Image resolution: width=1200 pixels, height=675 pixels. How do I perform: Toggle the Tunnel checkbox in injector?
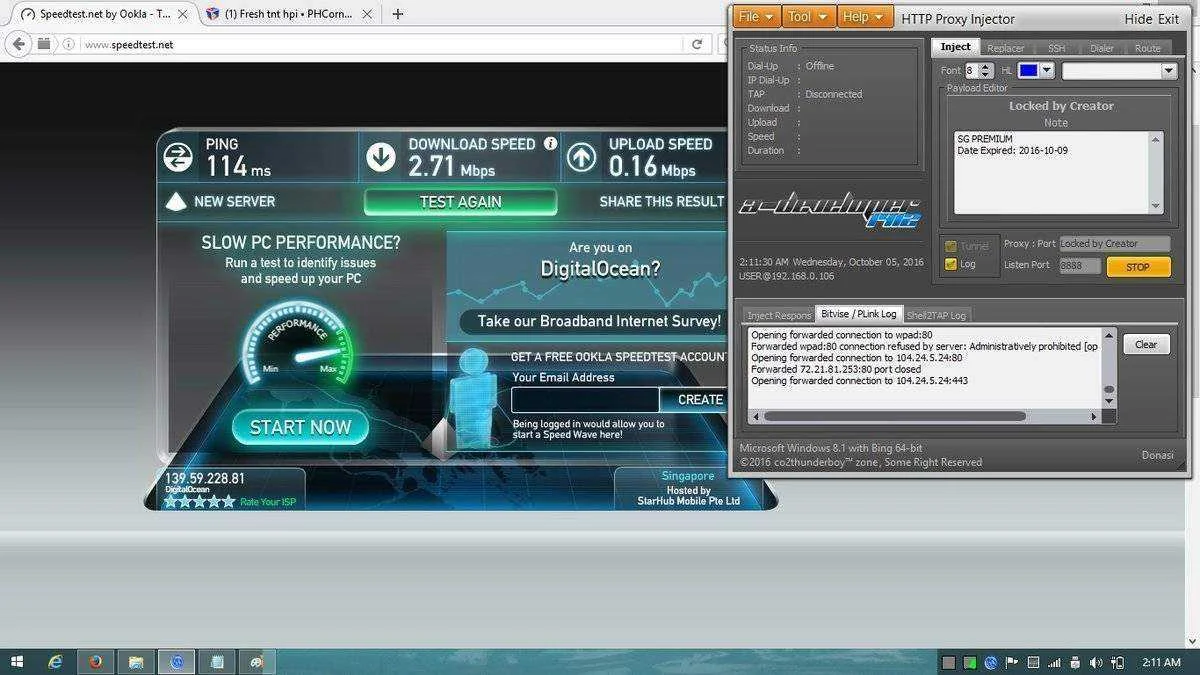pos(951,246)
